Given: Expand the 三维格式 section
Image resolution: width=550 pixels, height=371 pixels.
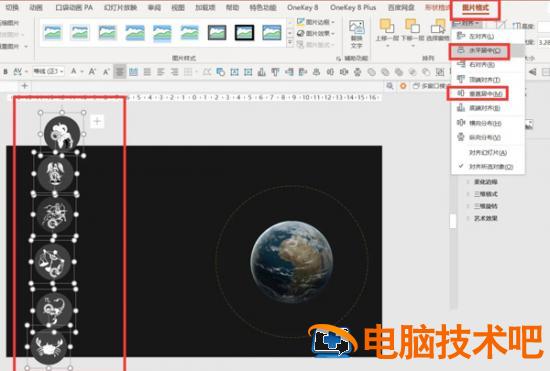Looking at the screenshot, I should click(485, 194).
